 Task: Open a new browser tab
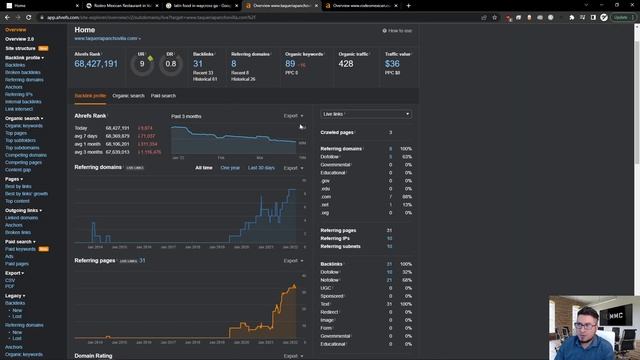409,6
